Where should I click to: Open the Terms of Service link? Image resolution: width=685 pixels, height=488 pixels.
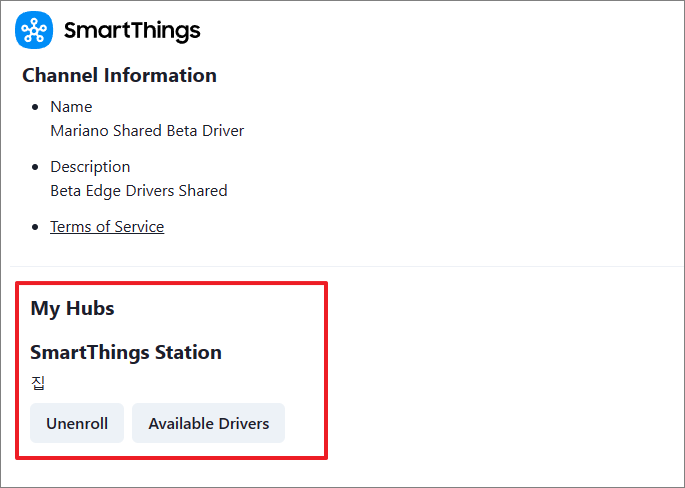(x=107, y=227)
